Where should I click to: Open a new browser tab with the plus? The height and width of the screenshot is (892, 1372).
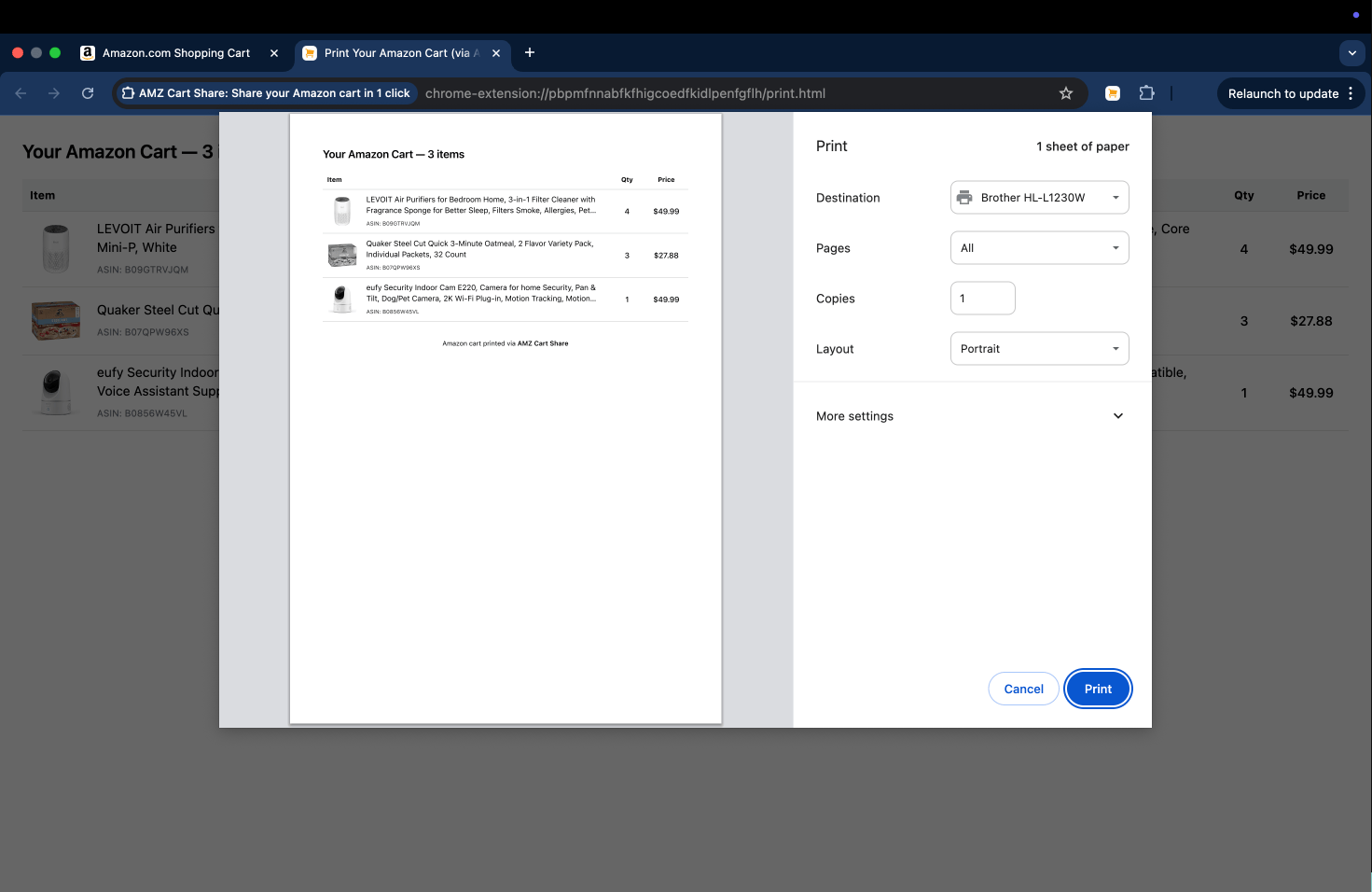click(529, 52)
